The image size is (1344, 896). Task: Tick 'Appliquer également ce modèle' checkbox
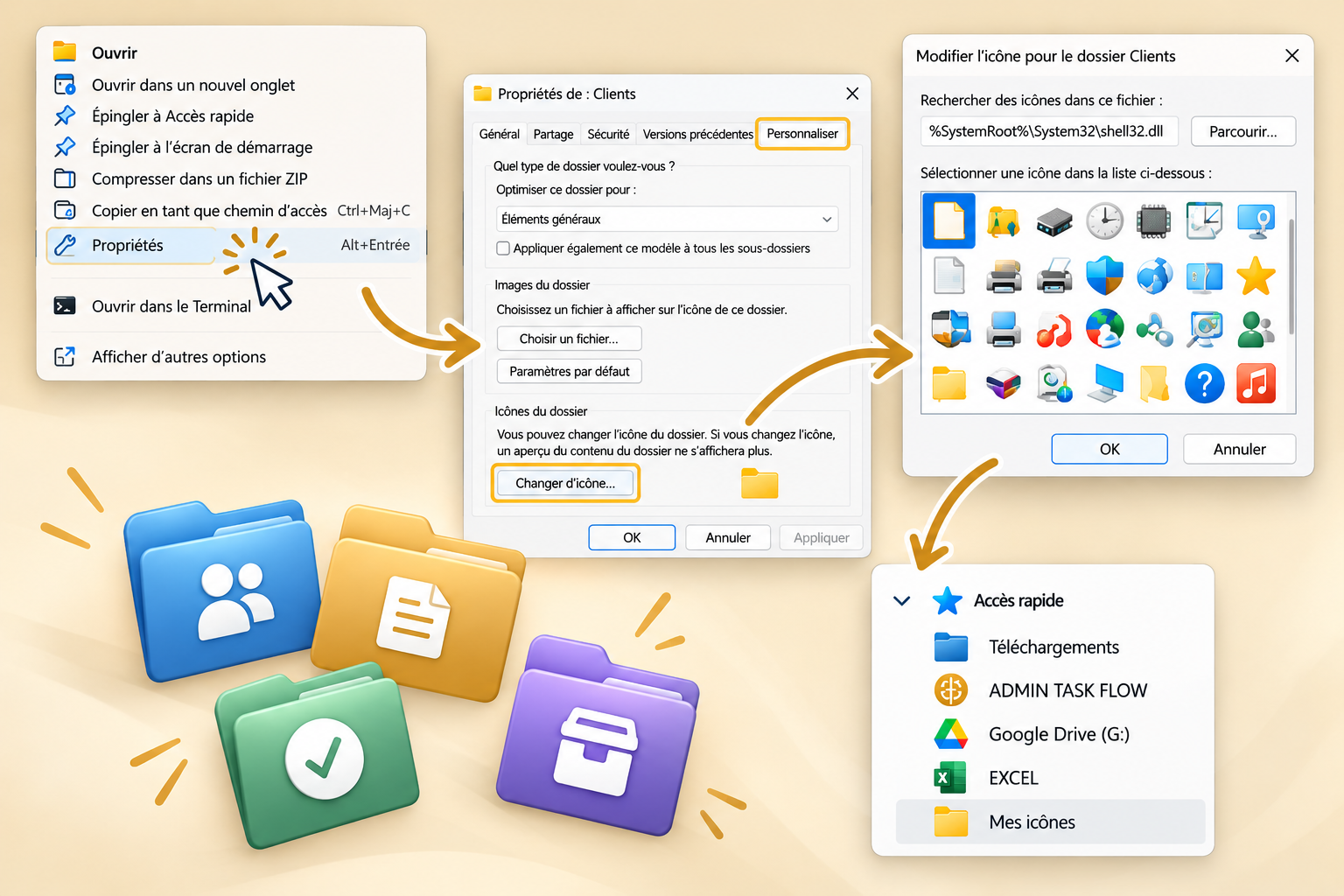[x=503, y=248]
